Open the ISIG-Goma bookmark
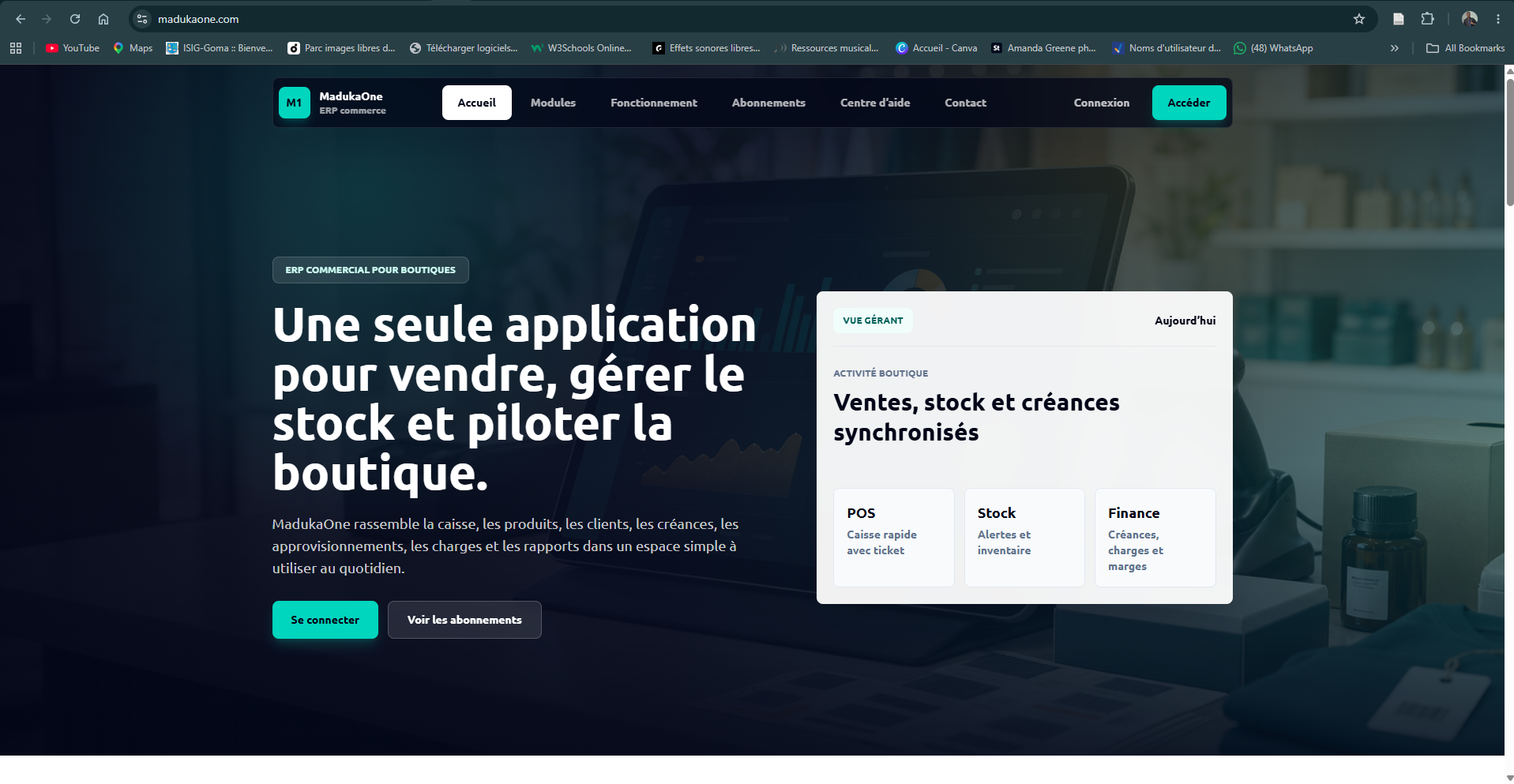Viewport: 1514px width, 784px height. pos(220,48)
